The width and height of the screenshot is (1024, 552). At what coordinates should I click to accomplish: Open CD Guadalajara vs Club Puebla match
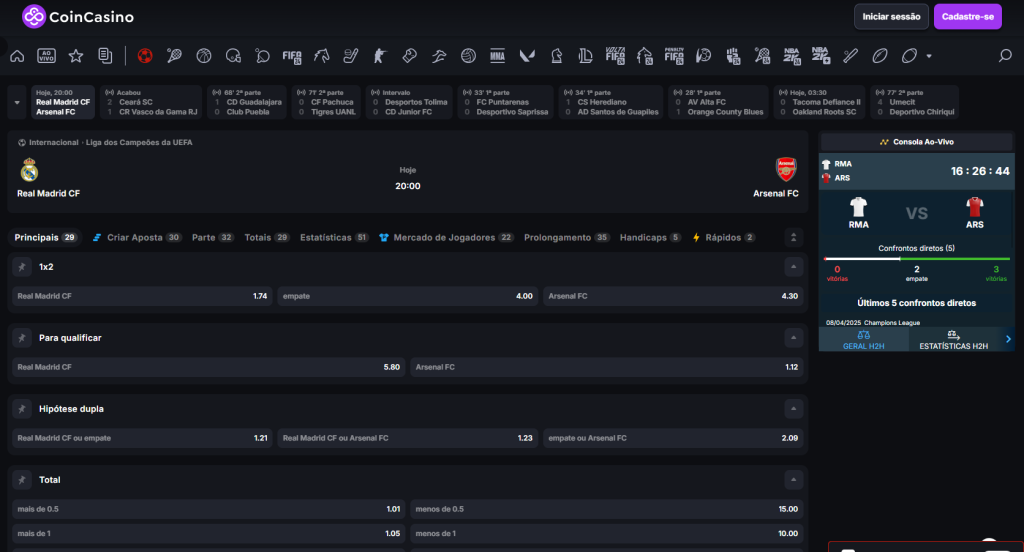pos(246,103)
